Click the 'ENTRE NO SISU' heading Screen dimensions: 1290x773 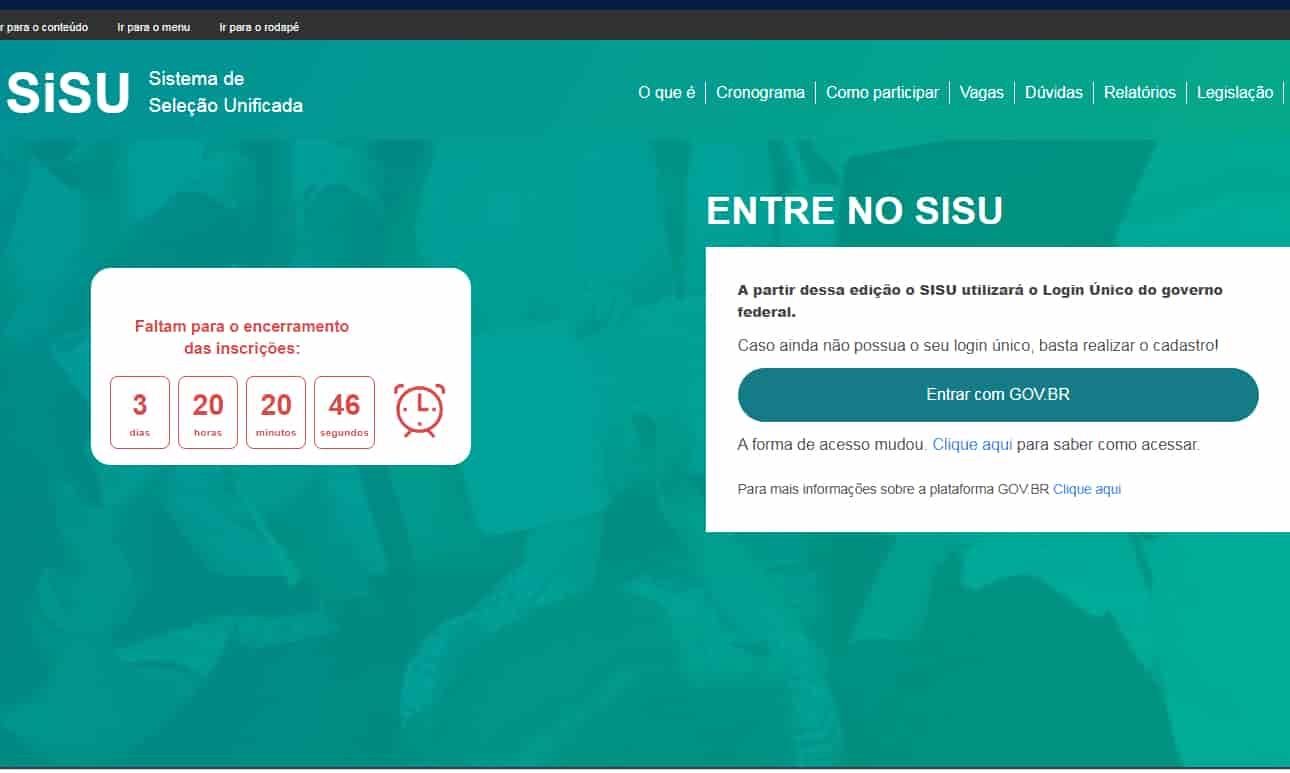click(x=854, y=211)
